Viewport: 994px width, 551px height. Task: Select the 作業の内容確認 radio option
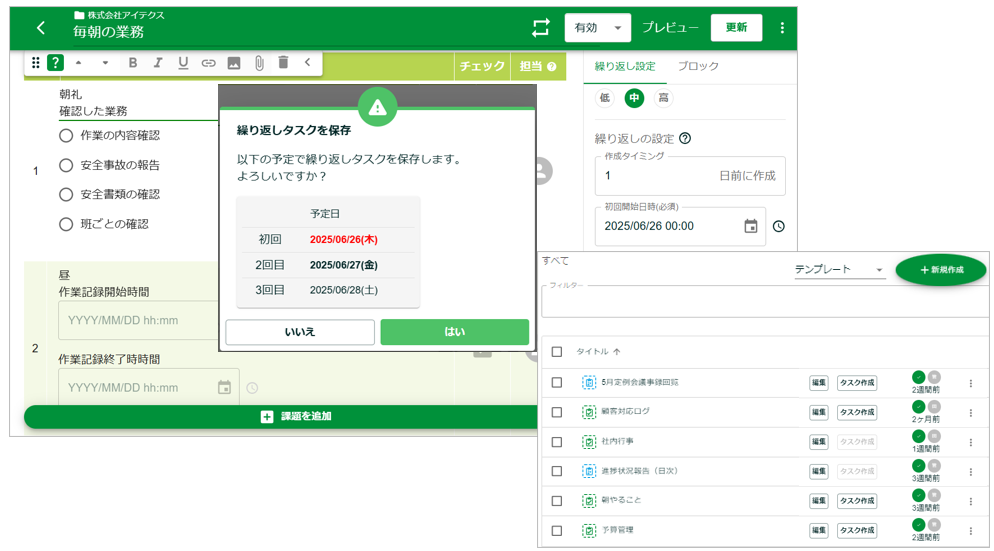tap(66, 135)
